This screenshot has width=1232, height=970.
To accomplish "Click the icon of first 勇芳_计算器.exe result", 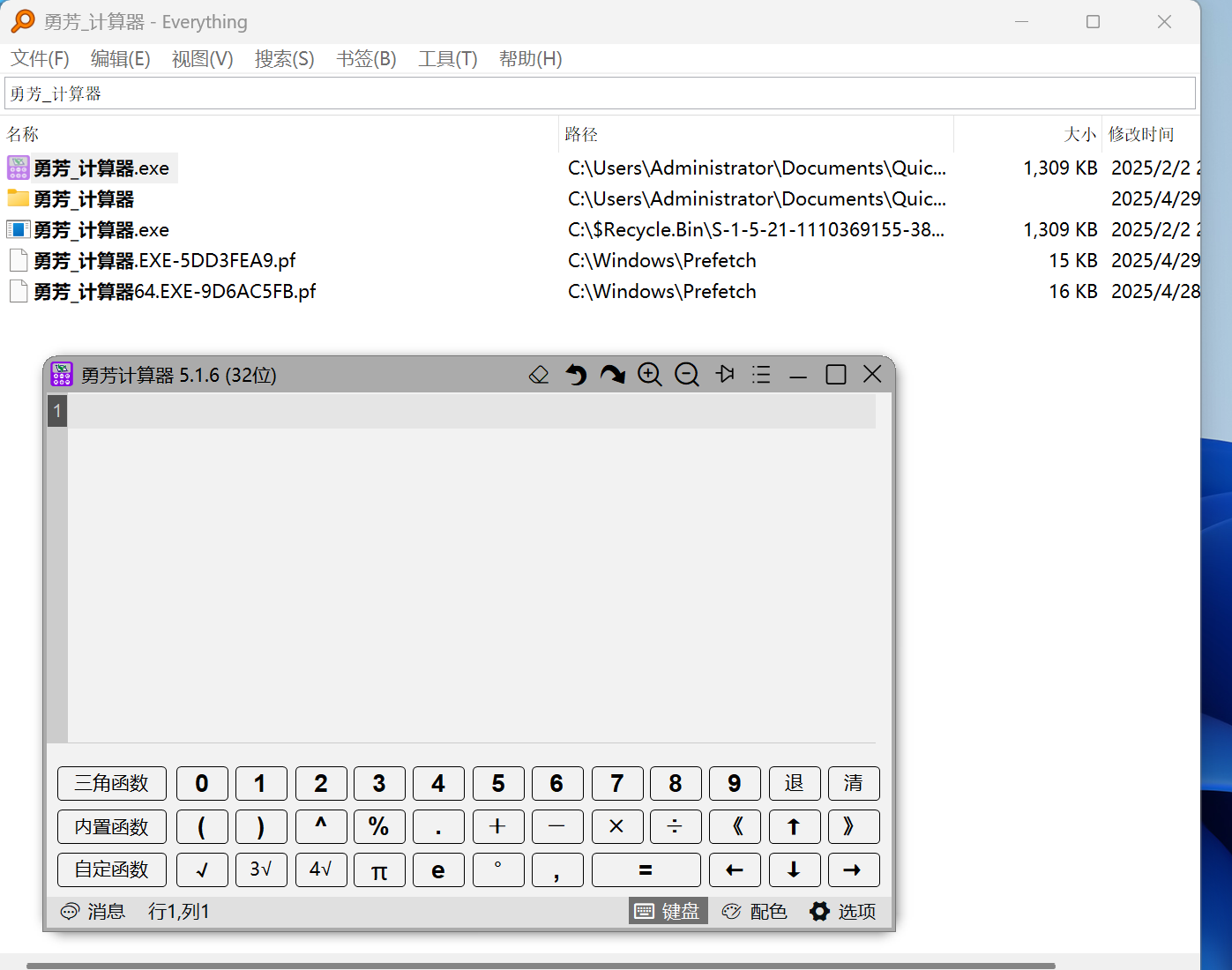I will [x=19, y=168].
